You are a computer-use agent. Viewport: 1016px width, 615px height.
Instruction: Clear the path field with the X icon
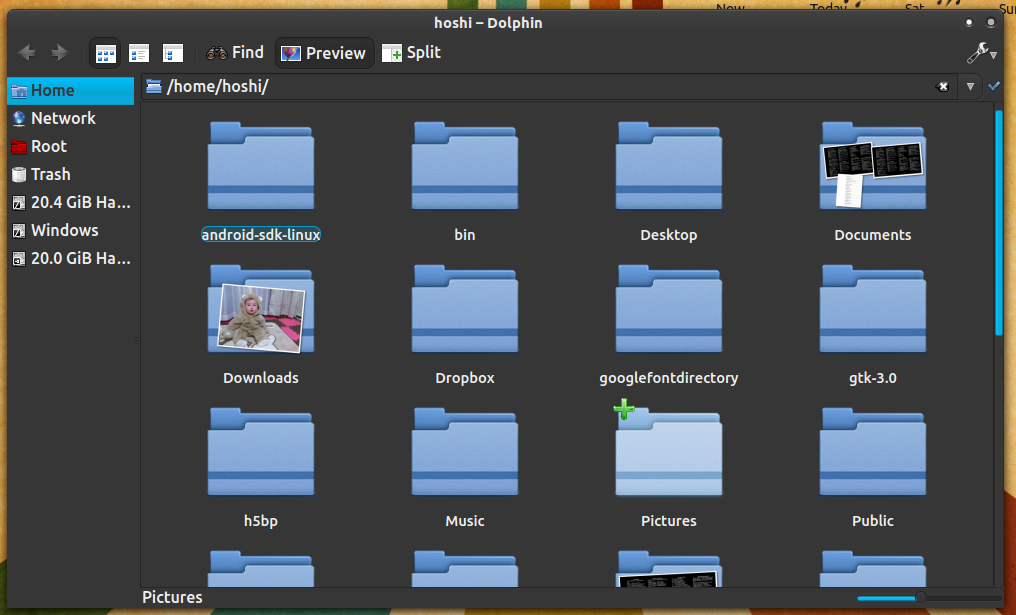[x=942, y=86]
